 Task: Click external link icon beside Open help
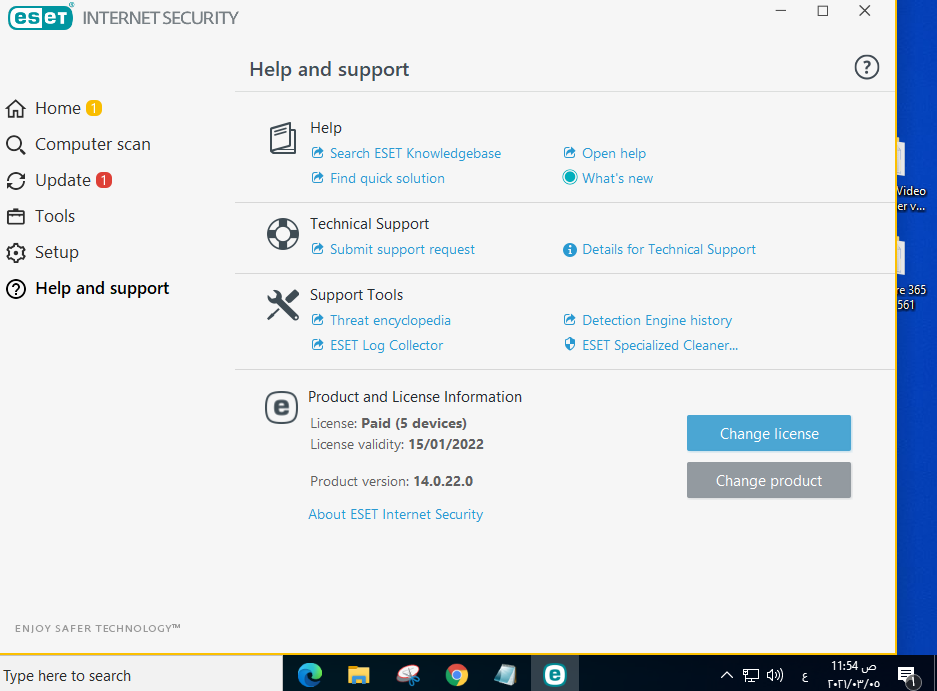coord(569,152)
